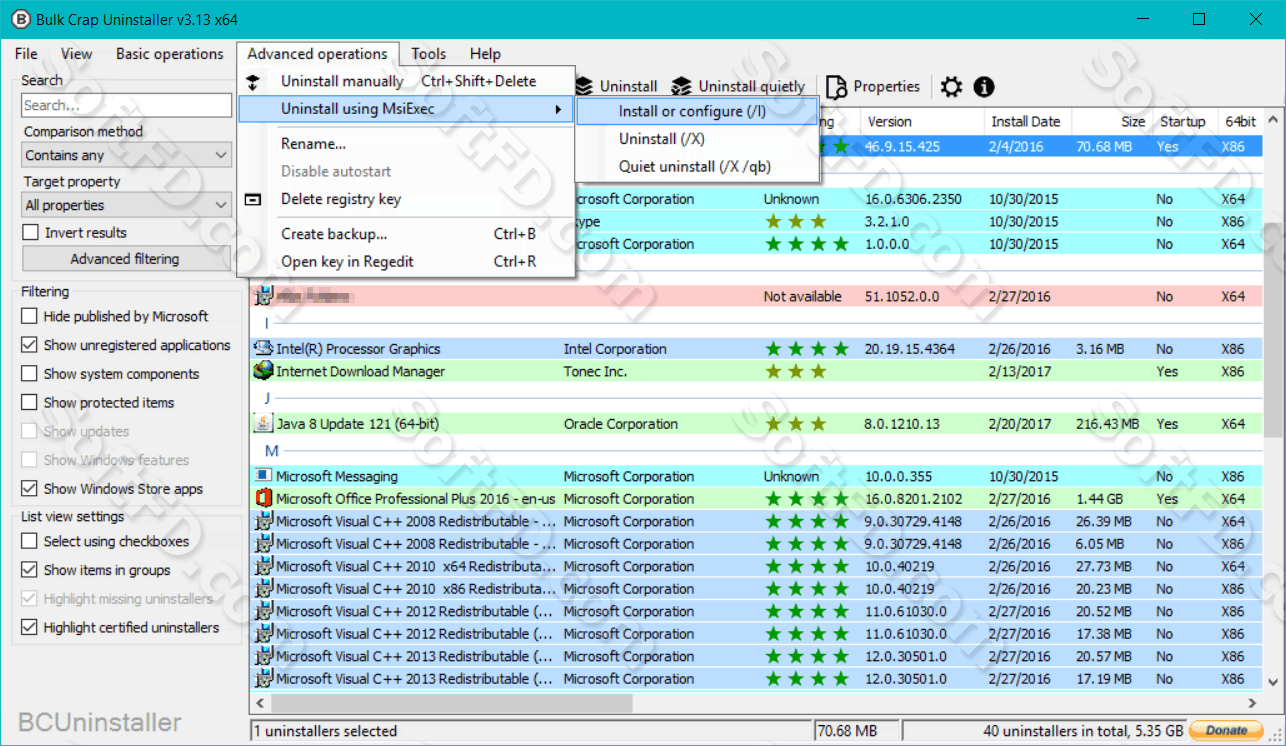
Task: Open the Basic operations menu
Action: pos(170,54)
